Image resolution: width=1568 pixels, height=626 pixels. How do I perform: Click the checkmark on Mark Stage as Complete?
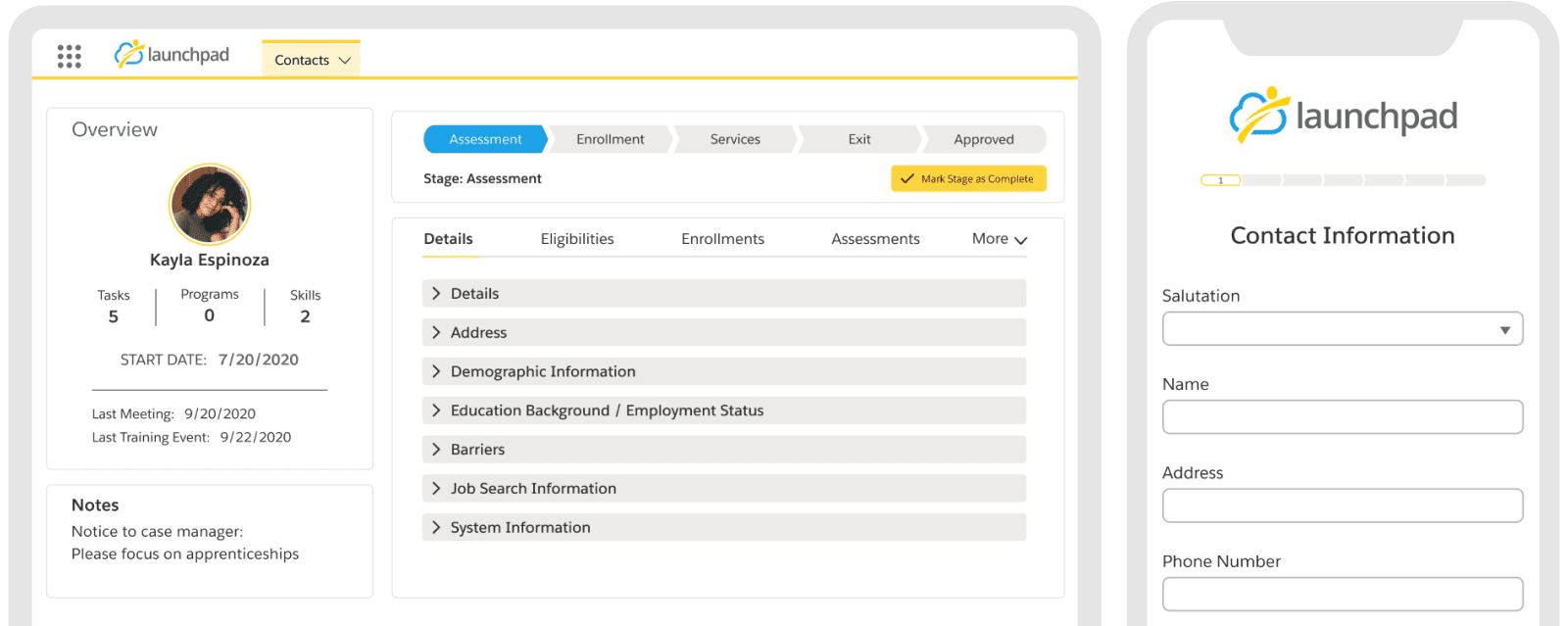pyautogui.click(x=907, y=179)
